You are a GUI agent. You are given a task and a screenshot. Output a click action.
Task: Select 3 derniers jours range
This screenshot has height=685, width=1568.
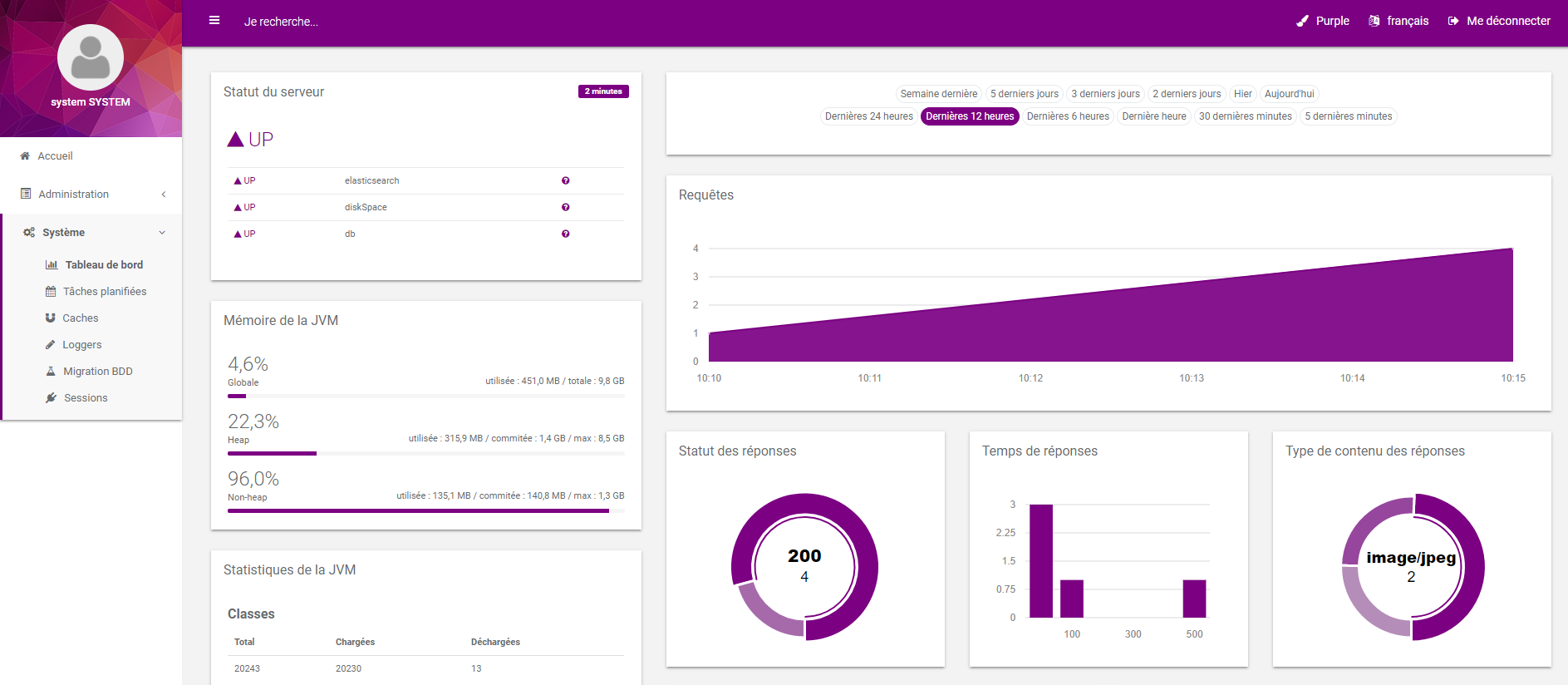coord(1105,94)
